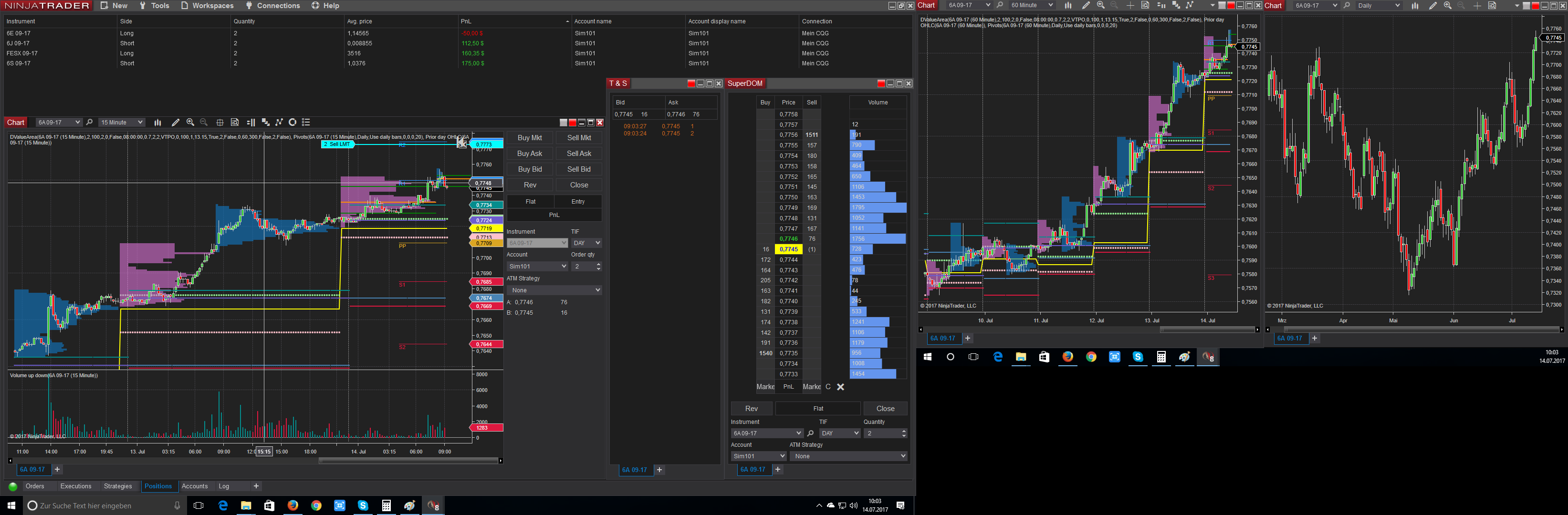This screenshot has height=515, width=1568.
Task: Show the data box in 60 Minute chart
Action: click(1145, 5)
